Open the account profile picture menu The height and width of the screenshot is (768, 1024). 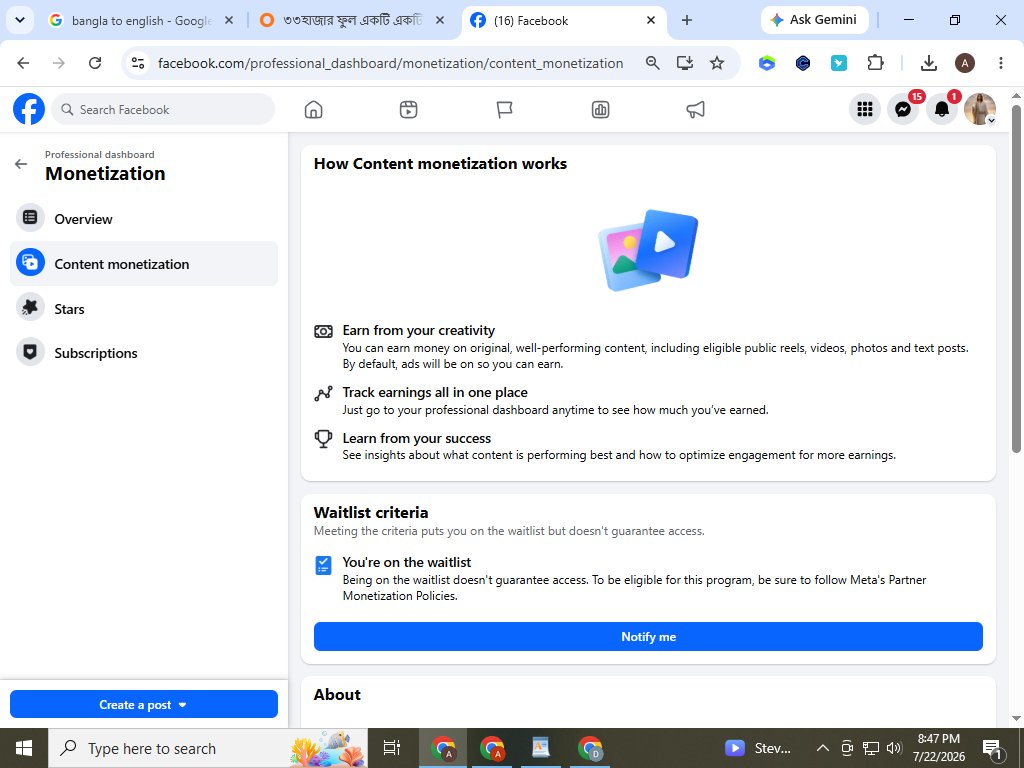click(980, 109)
